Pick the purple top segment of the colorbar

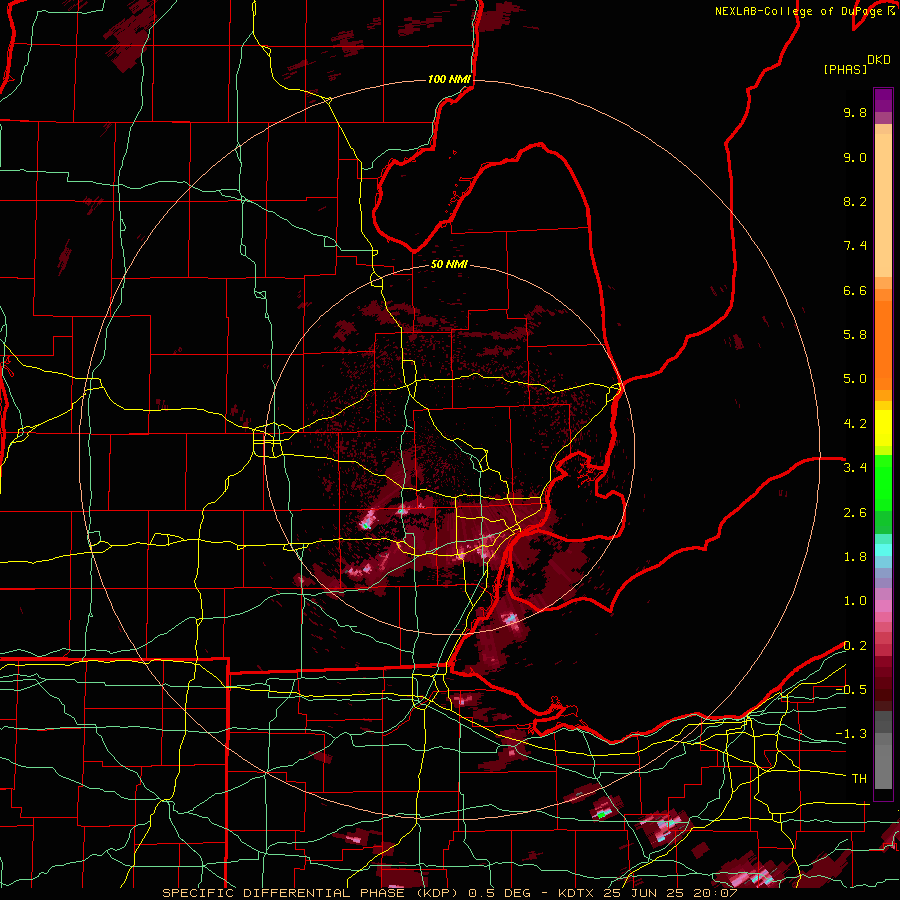883,100
